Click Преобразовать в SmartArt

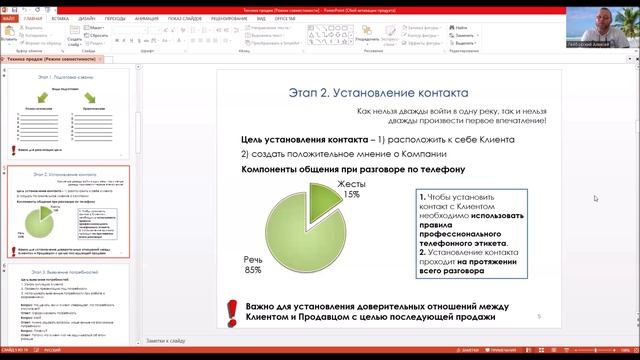point(273,43)
